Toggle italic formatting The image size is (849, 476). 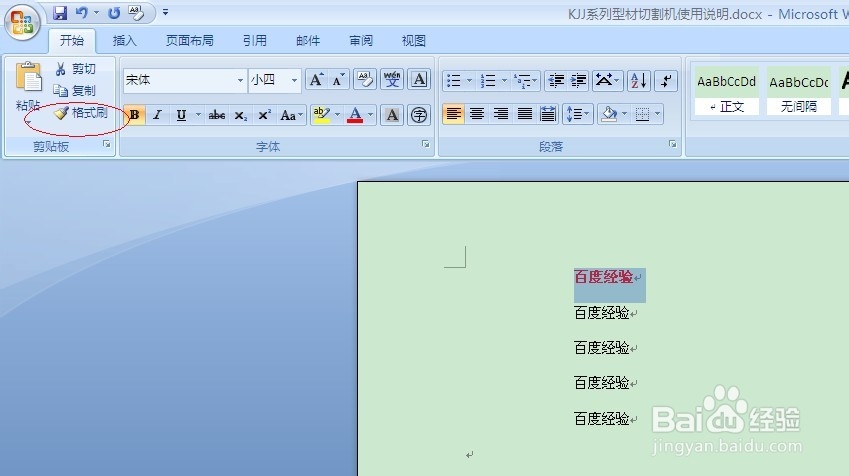pos(158,115)
